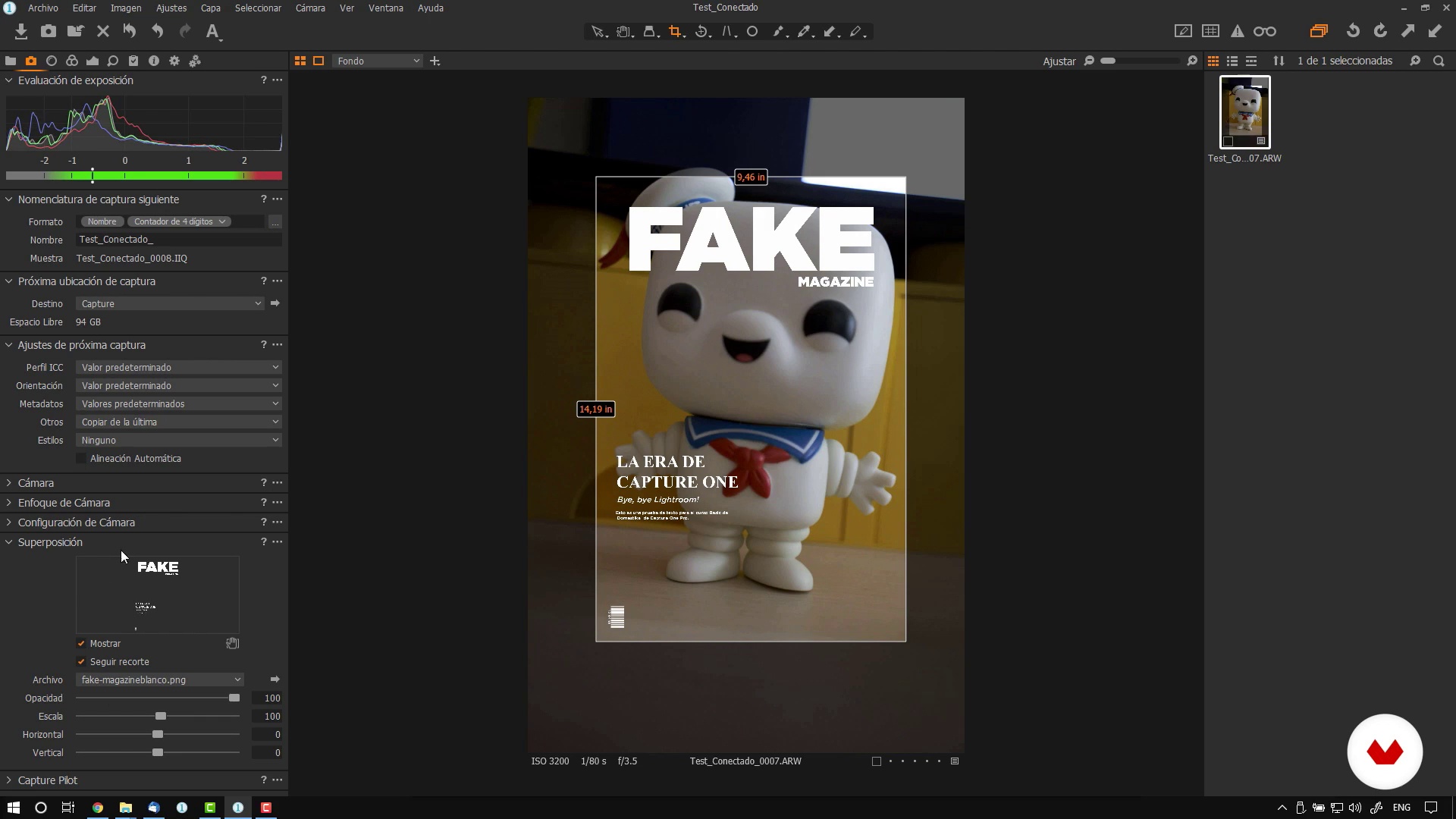Disable Seguir recorte checkbox
This screenshot has height=819, width=1456.
coord(81,661)
